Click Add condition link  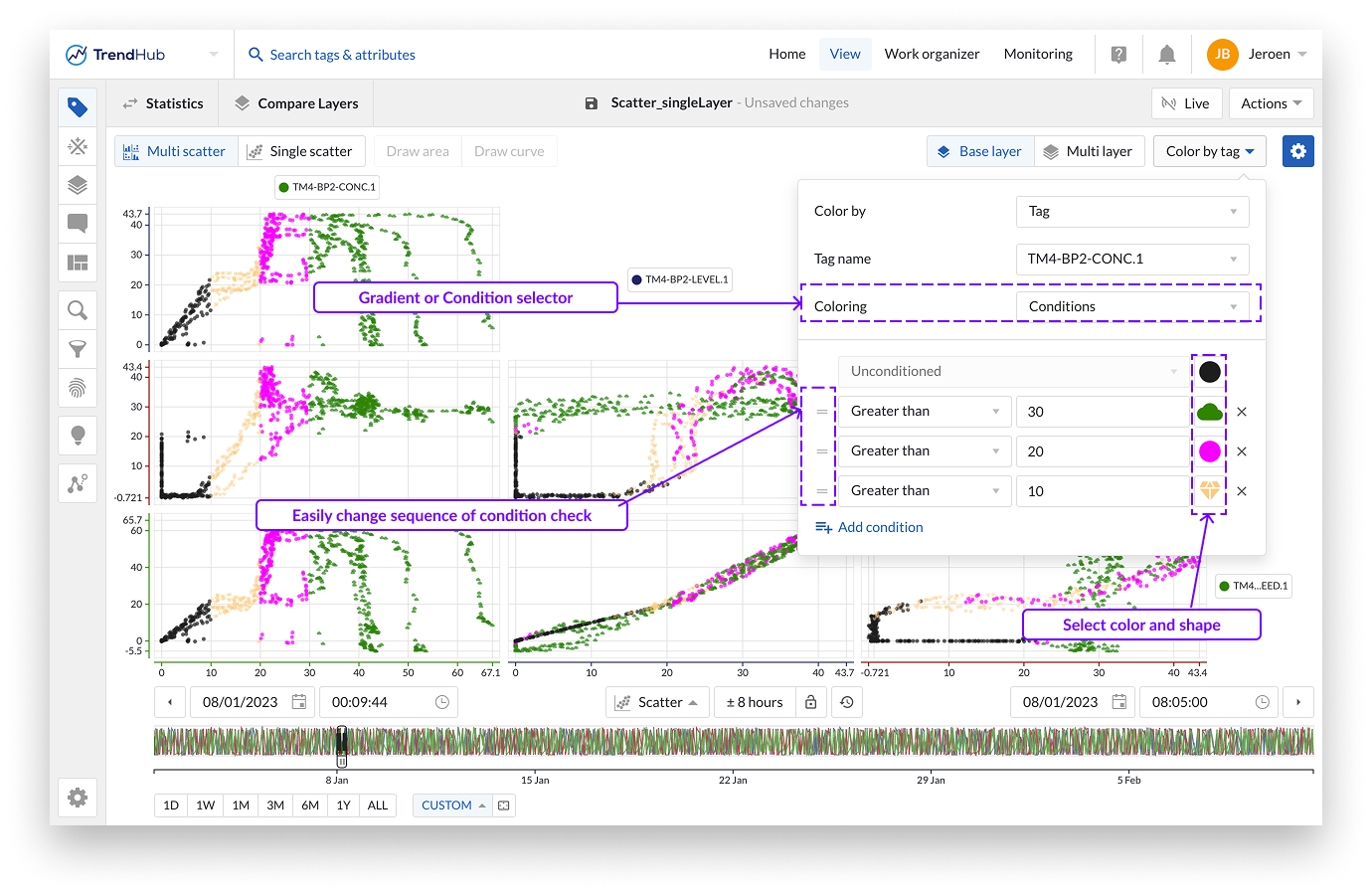870,527
